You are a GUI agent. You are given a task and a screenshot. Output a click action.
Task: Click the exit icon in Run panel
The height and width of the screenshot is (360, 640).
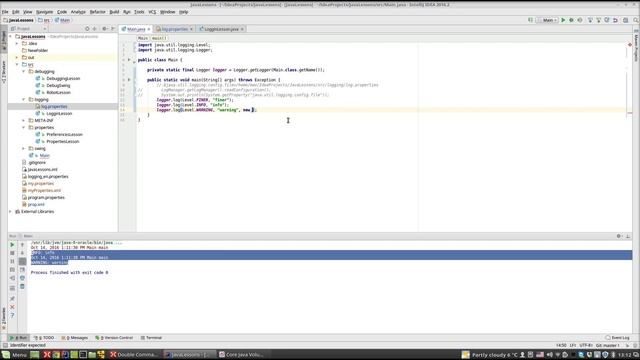12,278
